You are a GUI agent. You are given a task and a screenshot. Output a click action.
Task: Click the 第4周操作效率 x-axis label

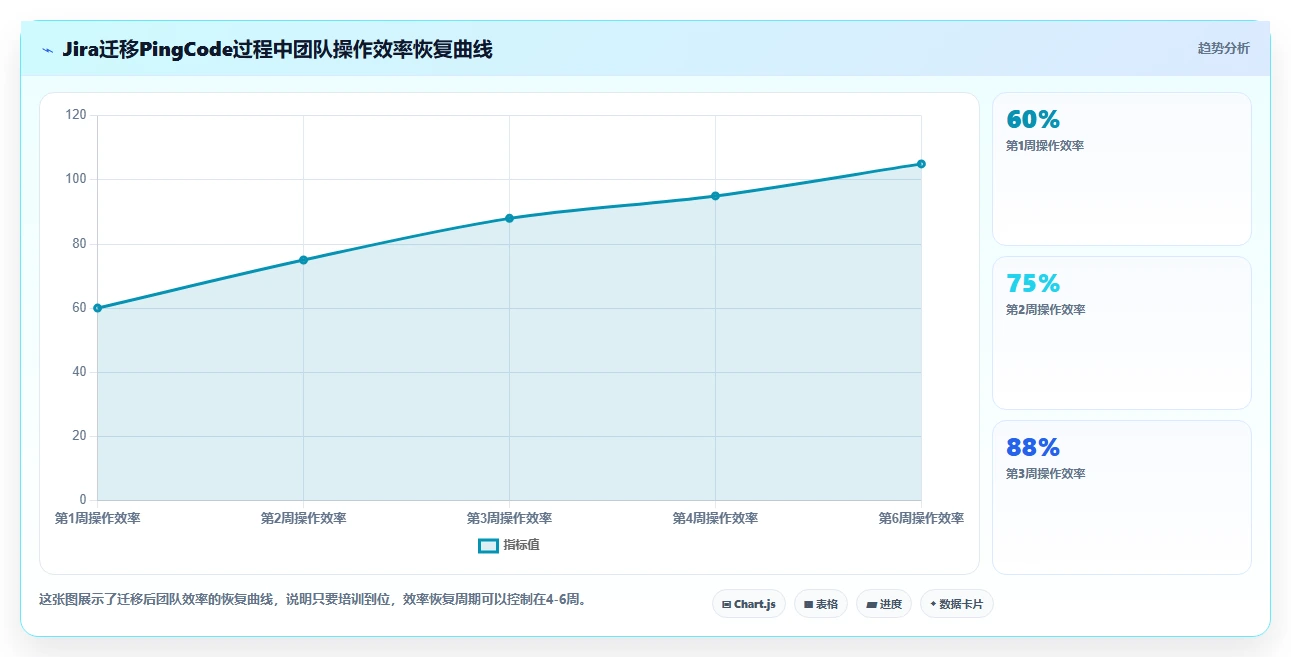tap(715, 518)
